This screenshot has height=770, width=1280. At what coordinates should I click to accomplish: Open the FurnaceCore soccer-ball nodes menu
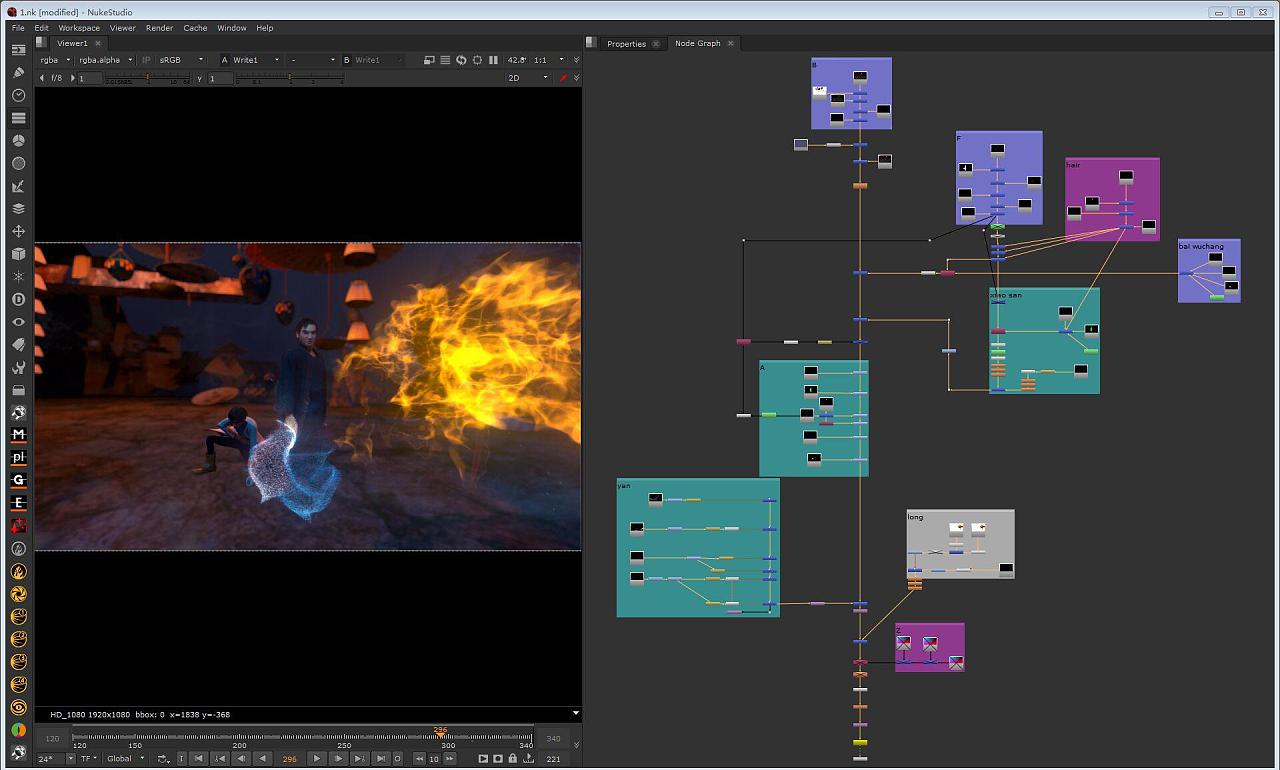click(x=18, y=412)
